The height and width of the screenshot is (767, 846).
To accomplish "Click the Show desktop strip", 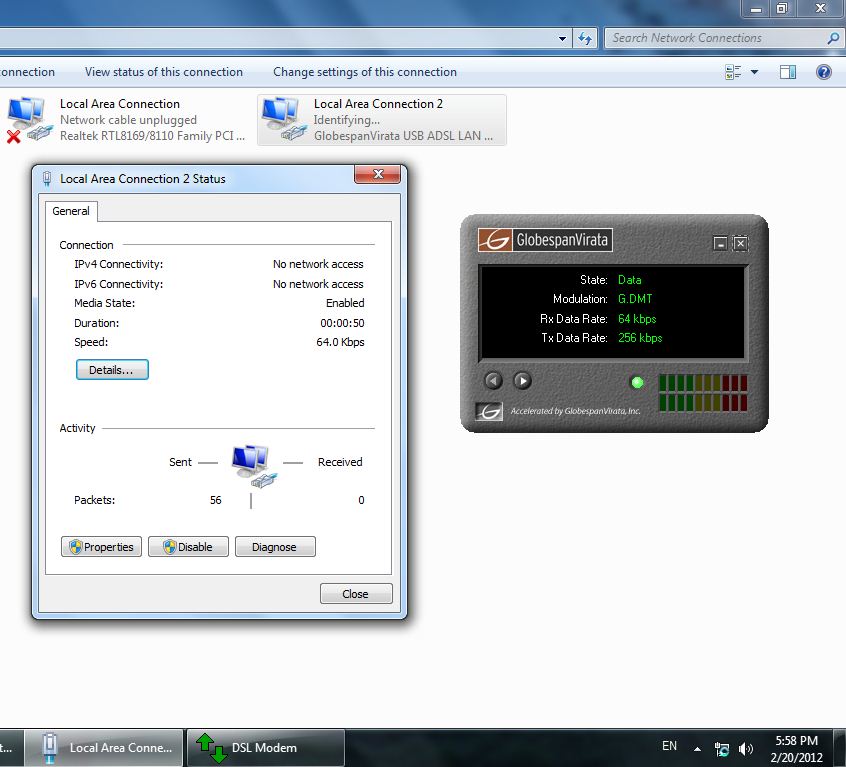I will point(840,748).
